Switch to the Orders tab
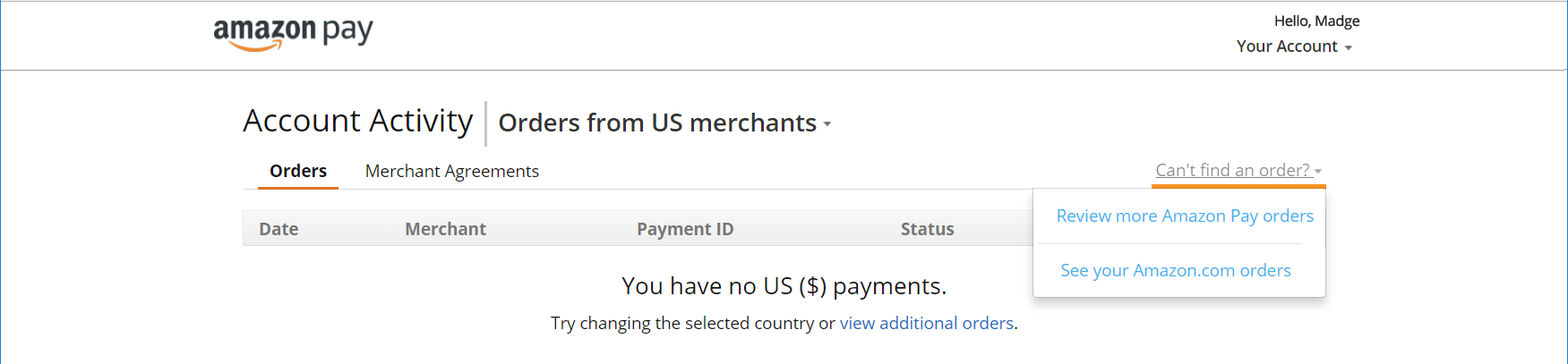 298,171
